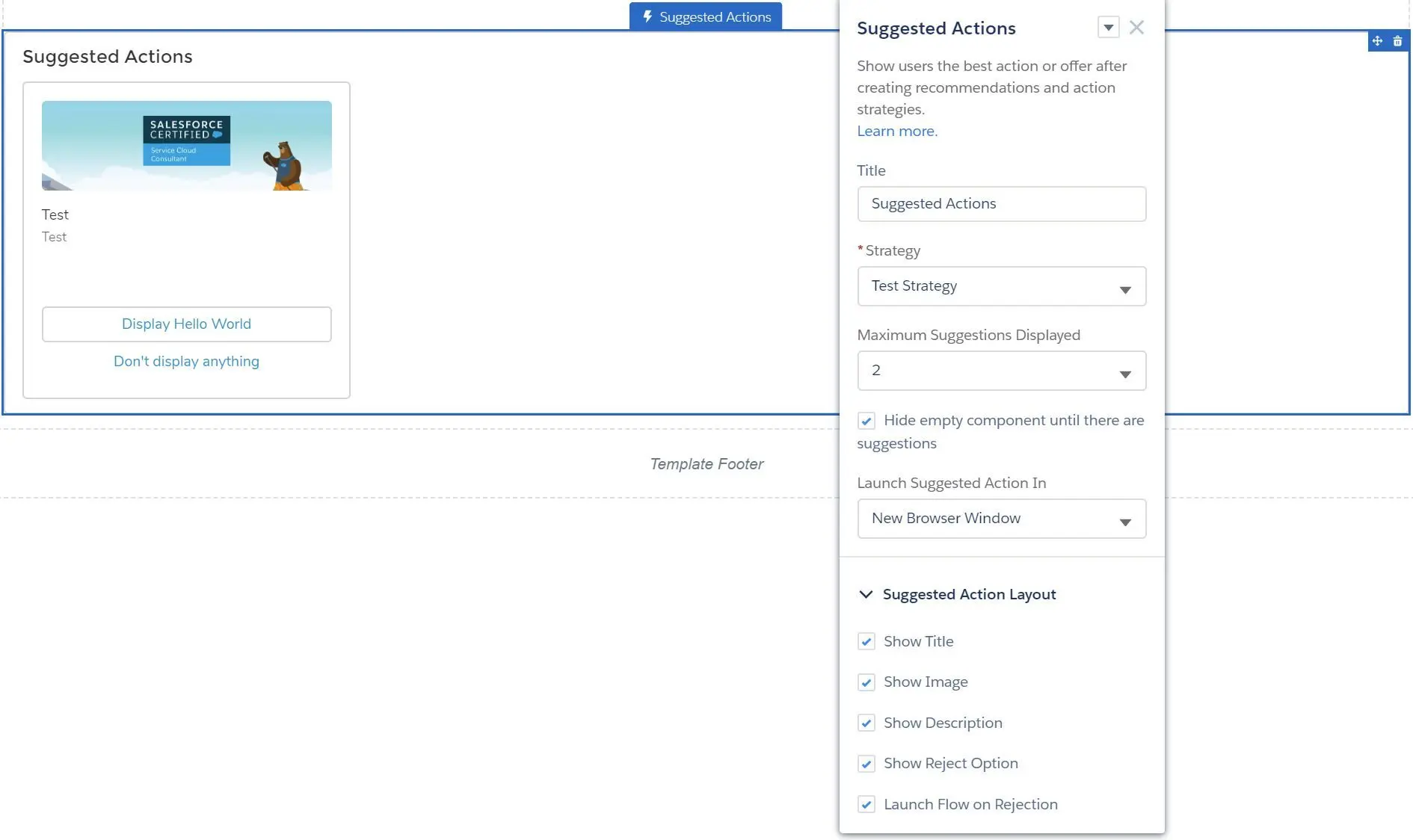Click the Suggested Actions component heading
The image size is (1413, 840).
coord(108,57)
